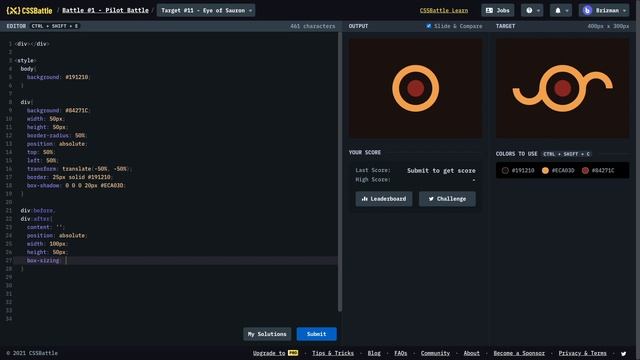640x360 pixels.
Task: Open the Blog footer link
Action: 374,353
